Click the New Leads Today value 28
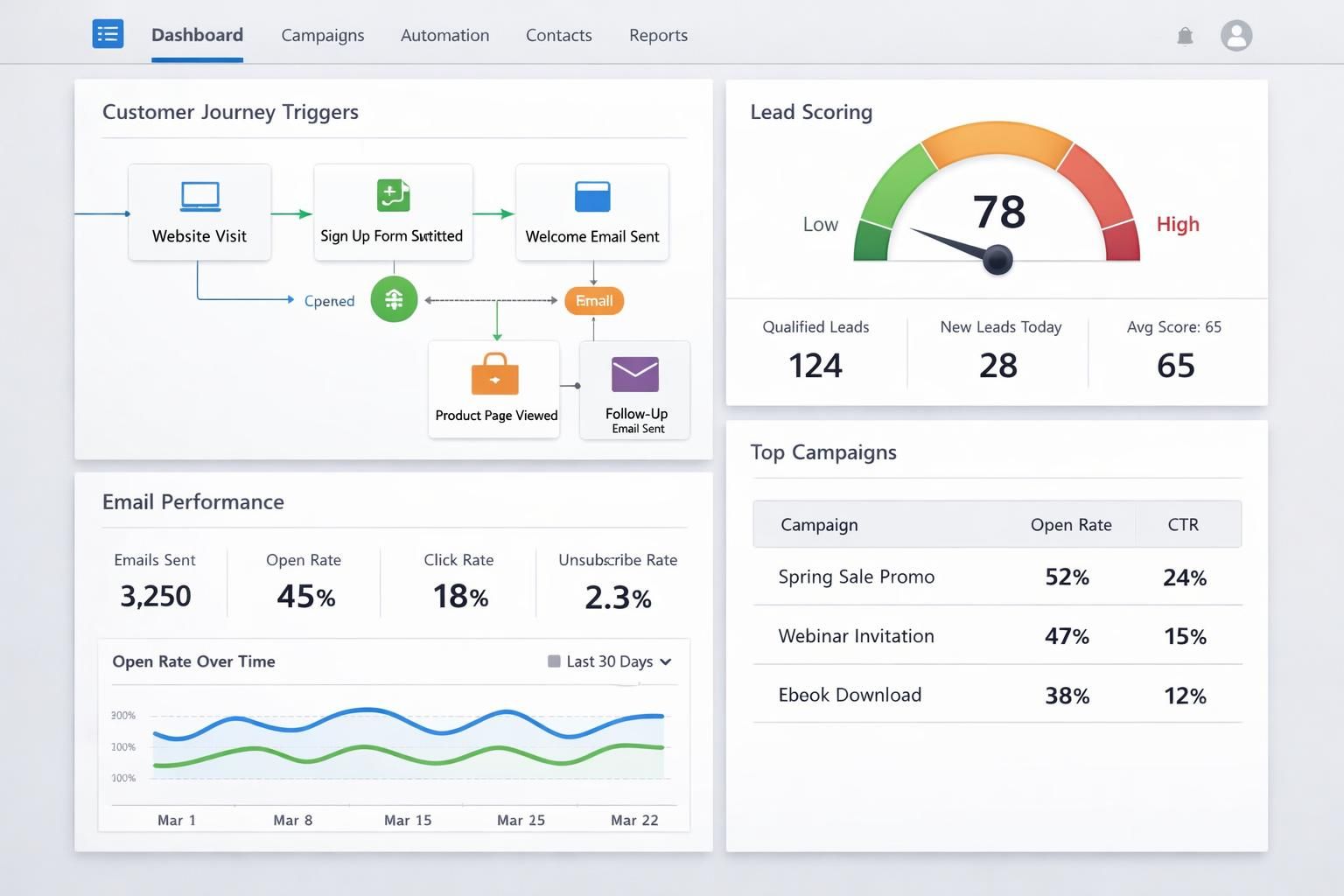Viewport: 1344px width, 896px height. pos(998,366)
